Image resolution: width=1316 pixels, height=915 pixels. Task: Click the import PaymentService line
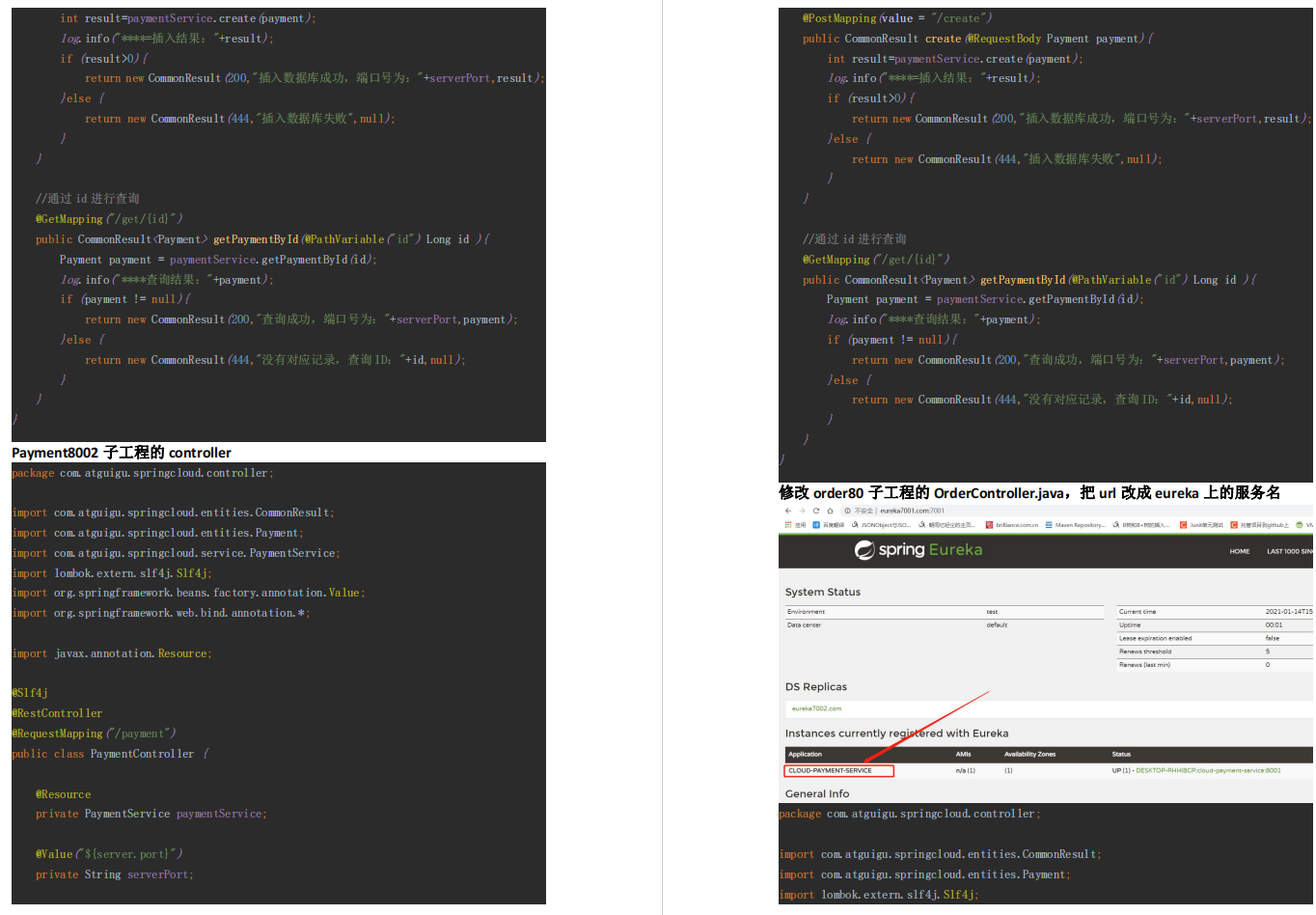click(x=176, y=553)
